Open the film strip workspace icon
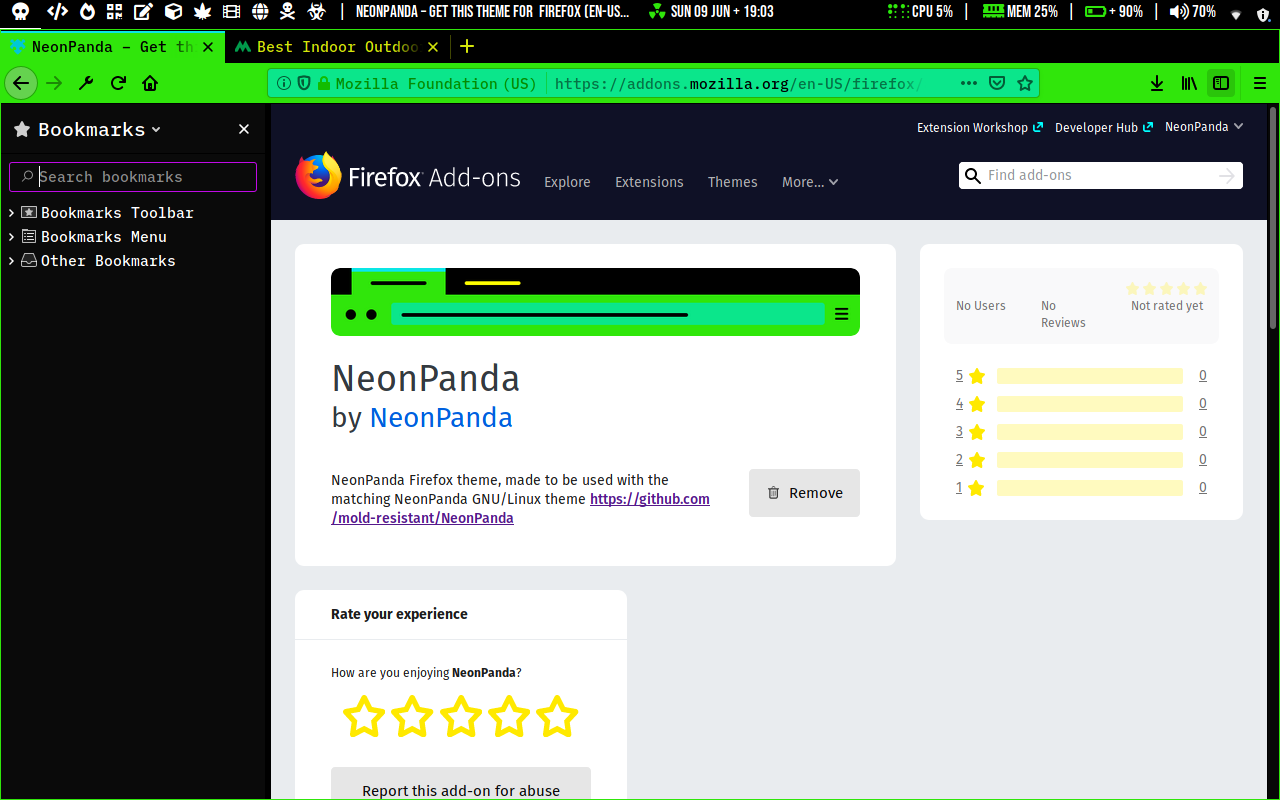The width and height of the screenshot is (1280, 800). pyautogui.click(x=232, y=12)
